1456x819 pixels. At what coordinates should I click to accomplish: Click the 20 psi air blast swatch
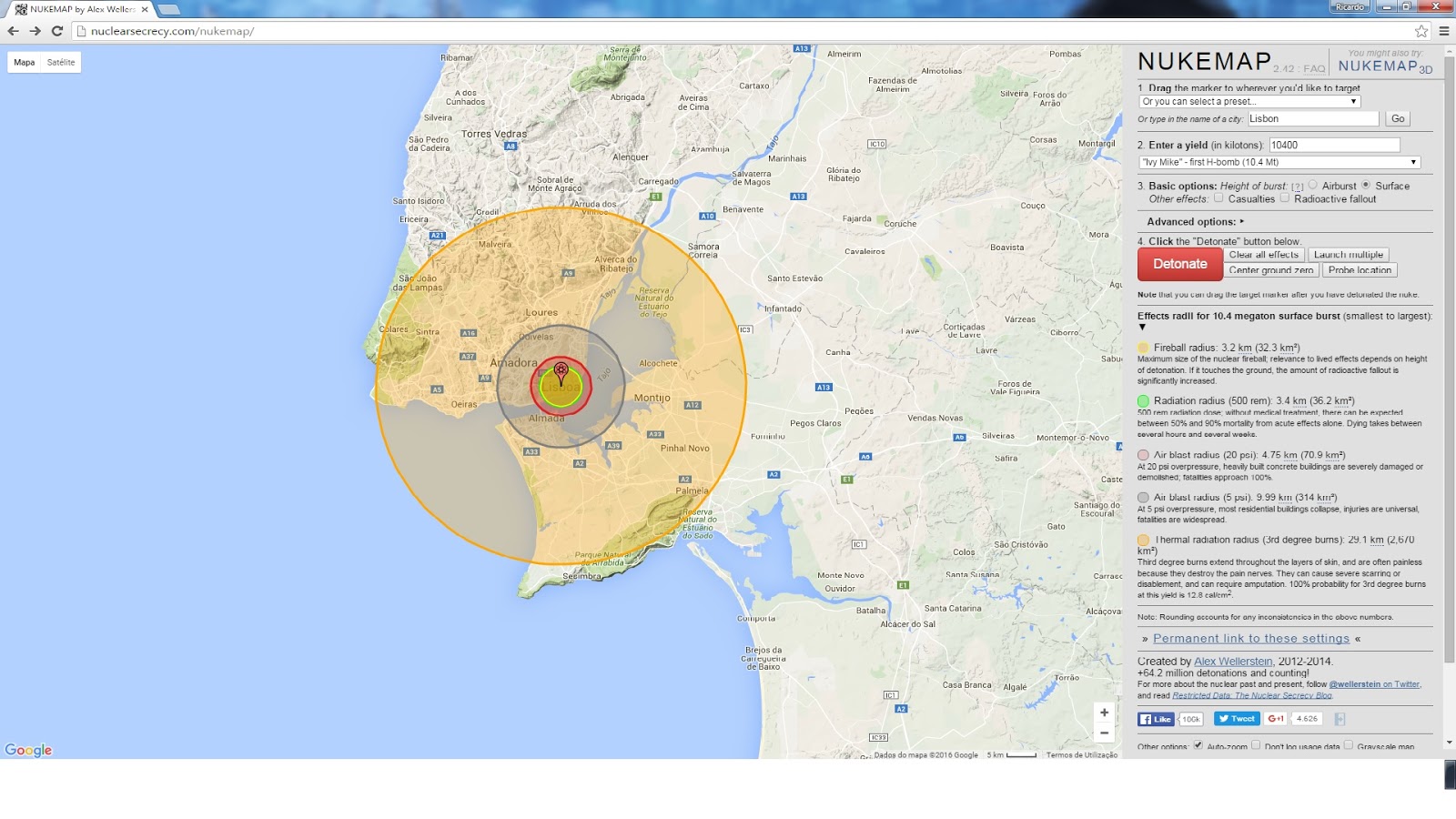[1143, 455]
